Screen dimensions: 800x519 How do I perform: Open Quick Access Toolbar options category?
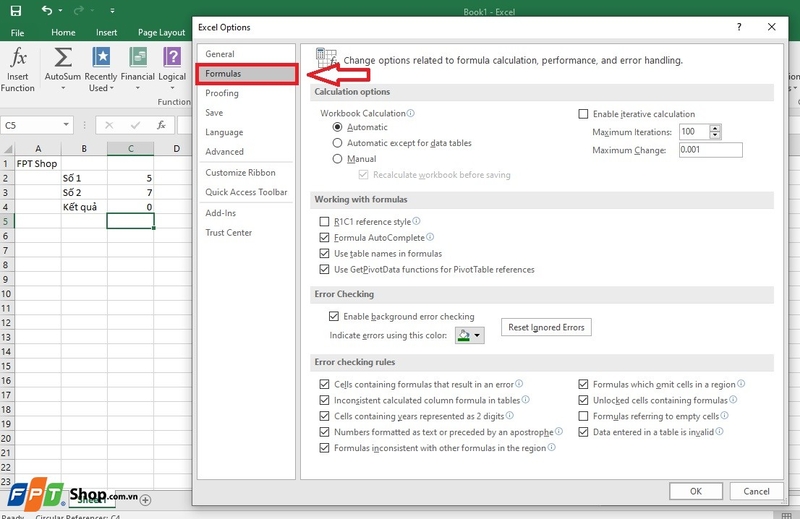coord(246,192)
